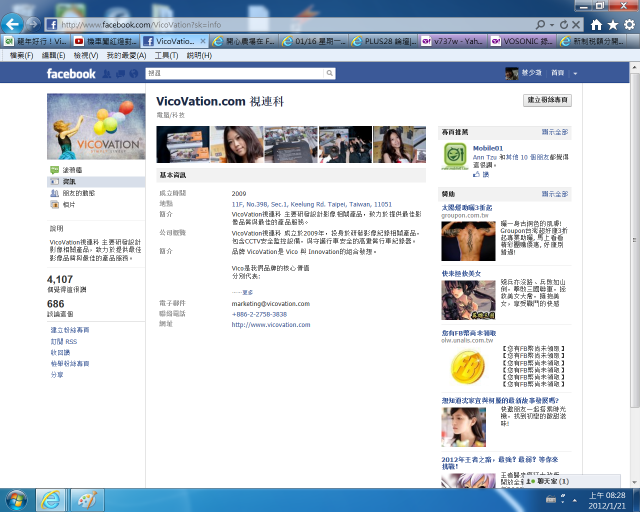Open the groupon.com.tw ad title link
The height and width of the screenshot is (512, 640).
tap(467, 208)
